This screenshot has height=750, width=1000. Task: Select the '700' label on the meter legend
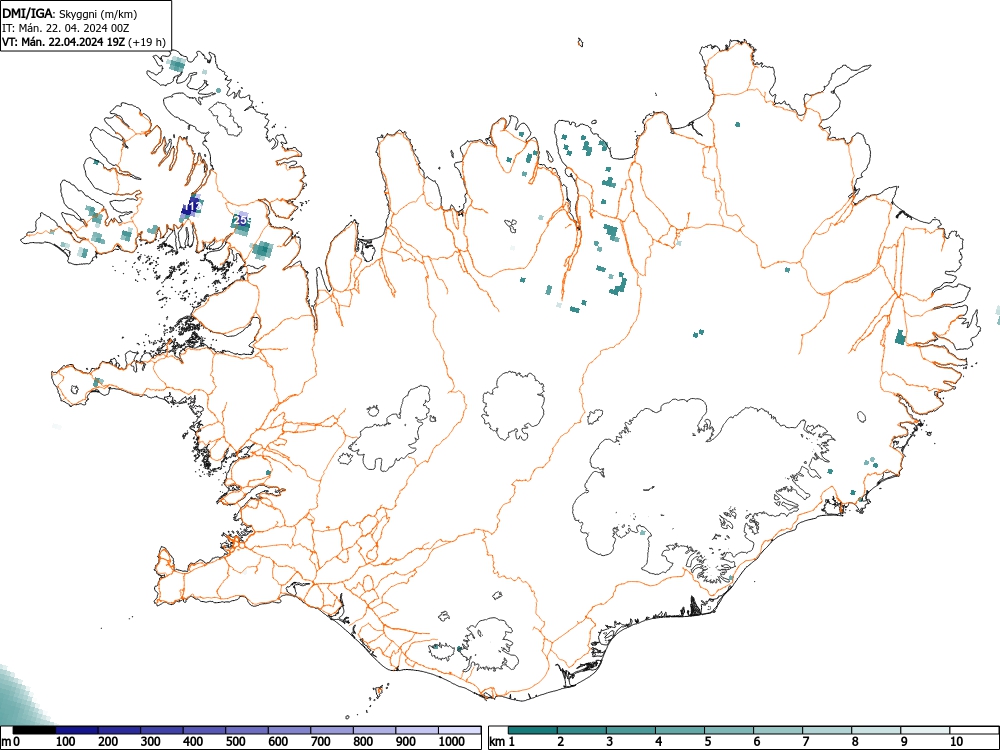[321, 742]
